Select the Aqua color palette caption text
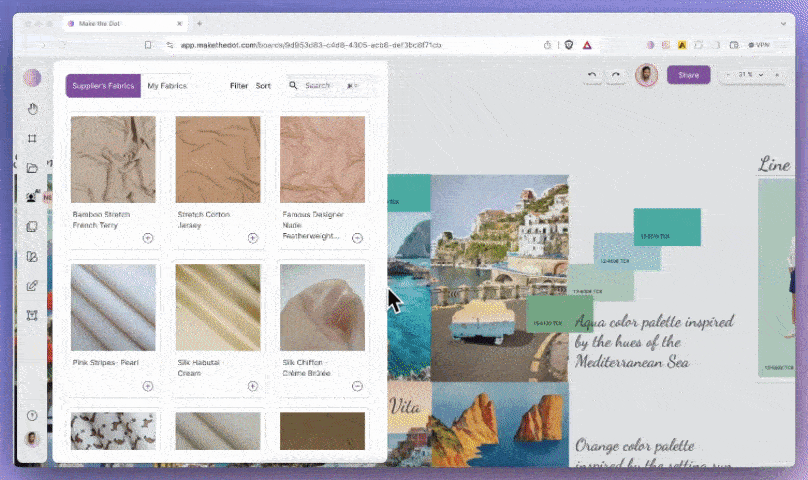 pos(654,342)
